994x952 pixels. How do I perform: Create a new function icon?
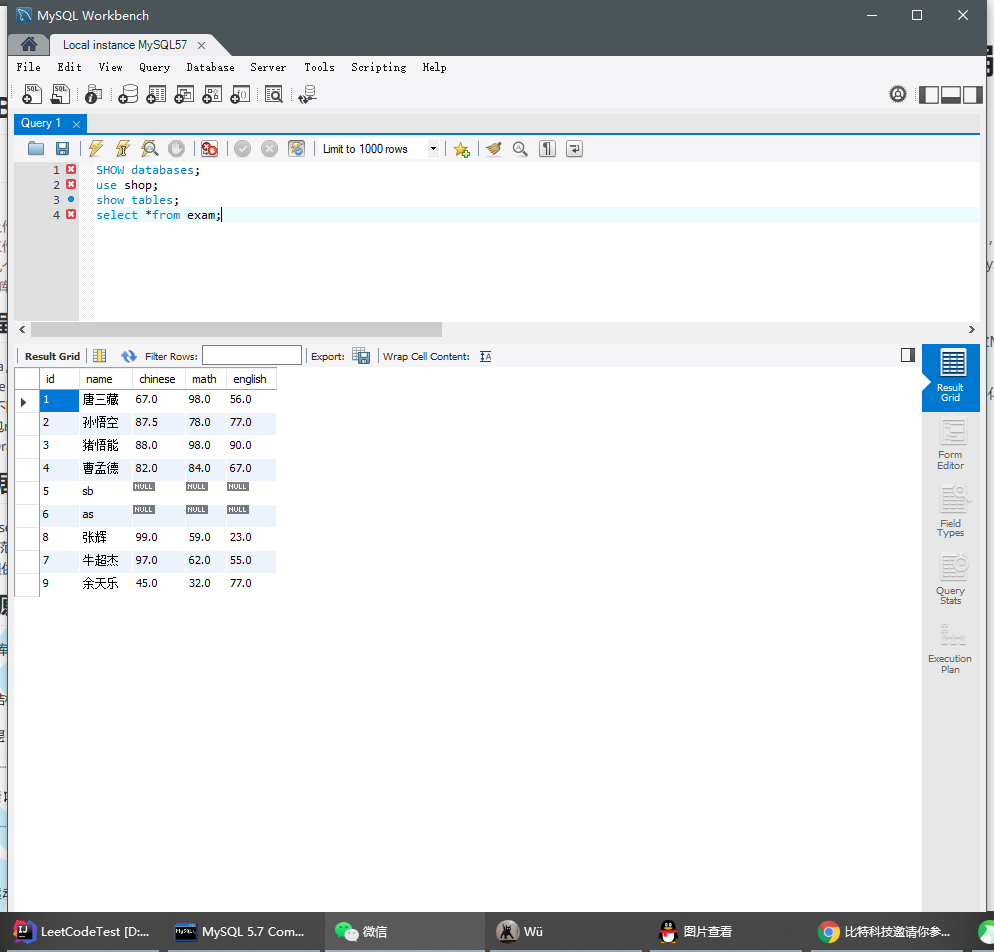tap(240, 94)
